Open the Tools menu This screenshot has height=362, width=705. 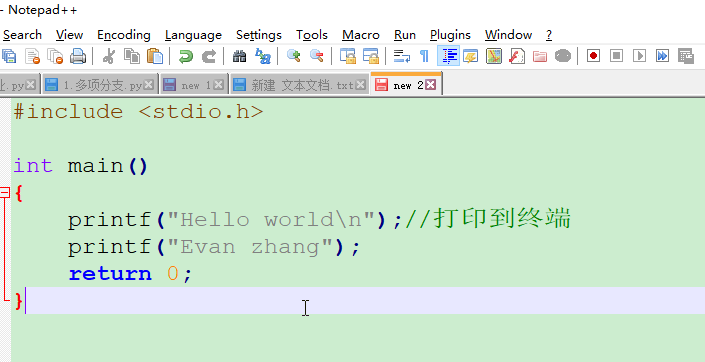coord(312,35)
